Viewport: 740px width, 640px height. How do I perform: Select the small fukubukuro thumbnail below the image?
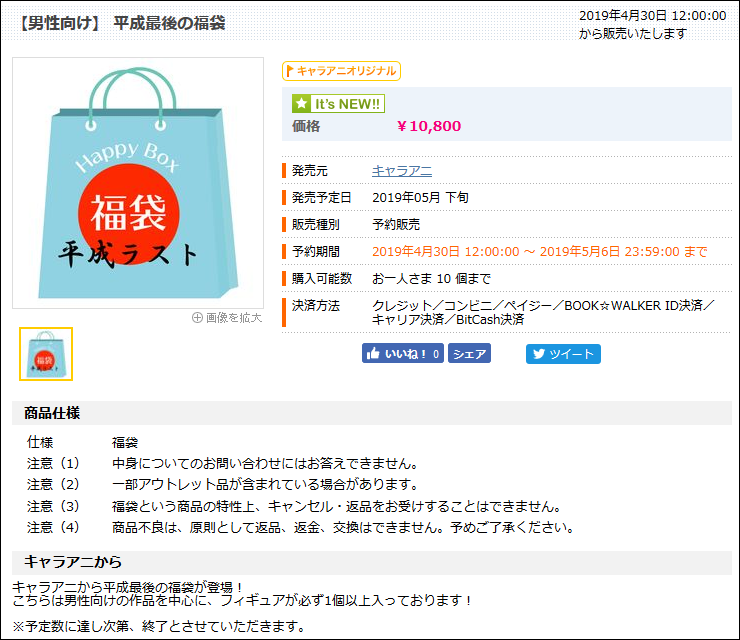tap(46, 354)
